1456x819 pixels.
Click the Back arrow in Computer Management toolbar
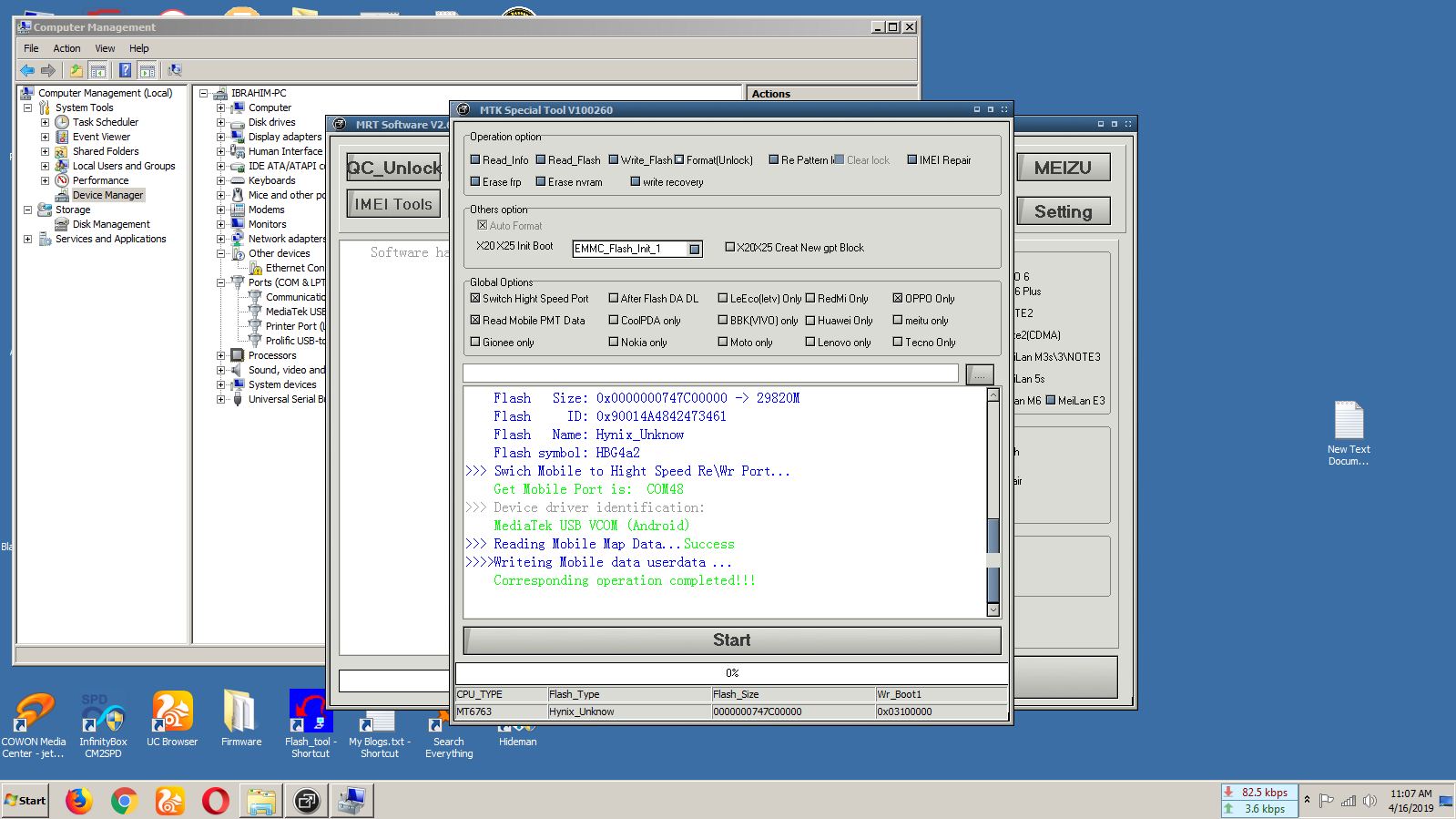[27, 70]
